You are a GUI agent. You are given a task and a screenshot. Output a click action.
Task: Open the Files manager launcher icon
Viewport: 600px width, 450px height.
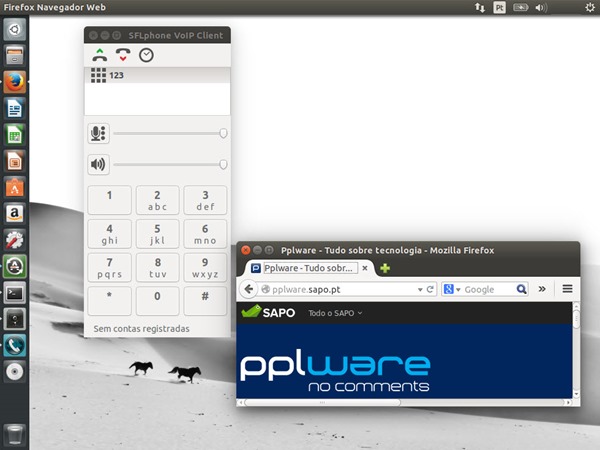pos(15,55)
